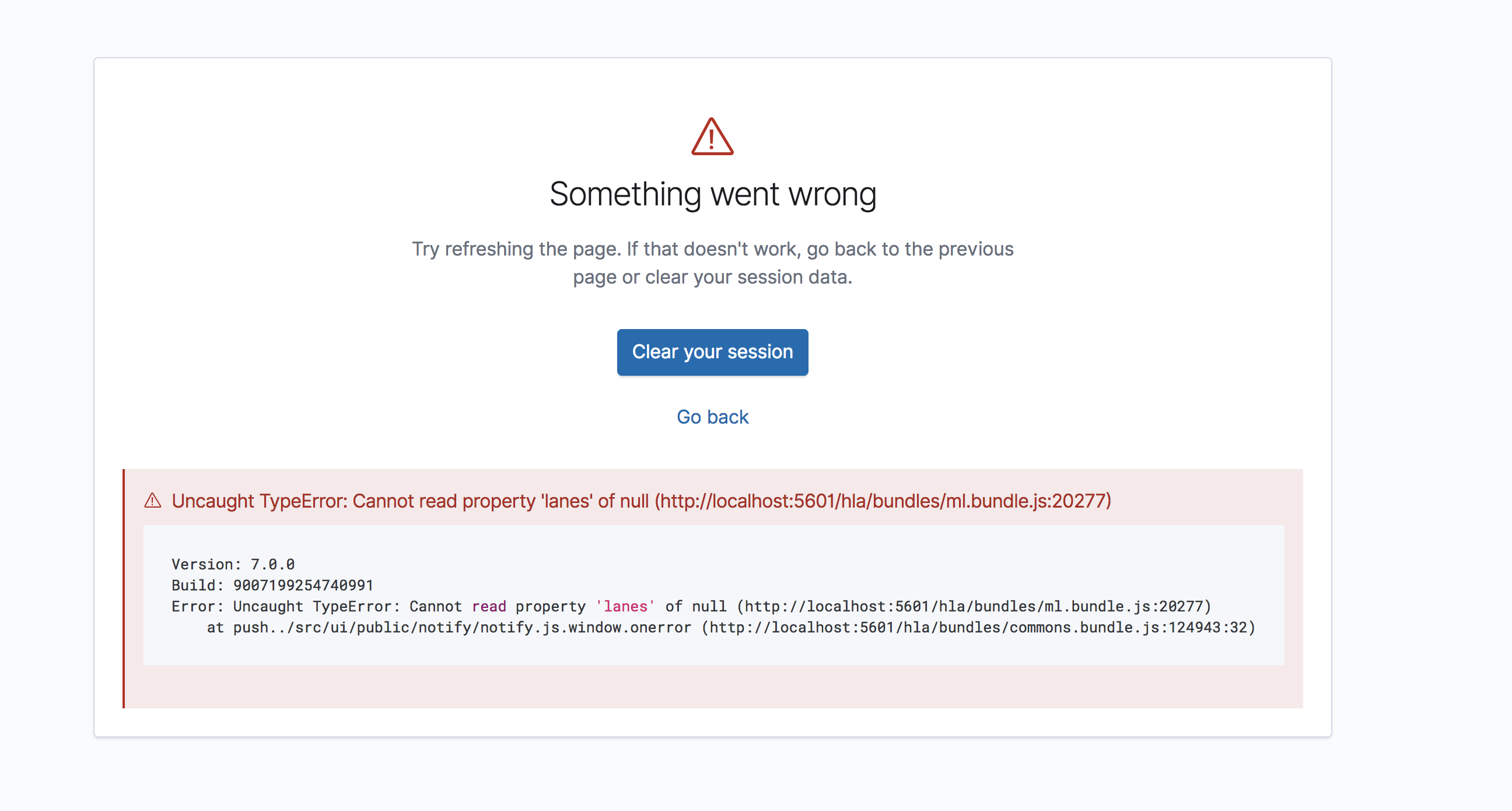Click the Build number text
Screen dimensions: 1512x811
click(x=272, y=585)
